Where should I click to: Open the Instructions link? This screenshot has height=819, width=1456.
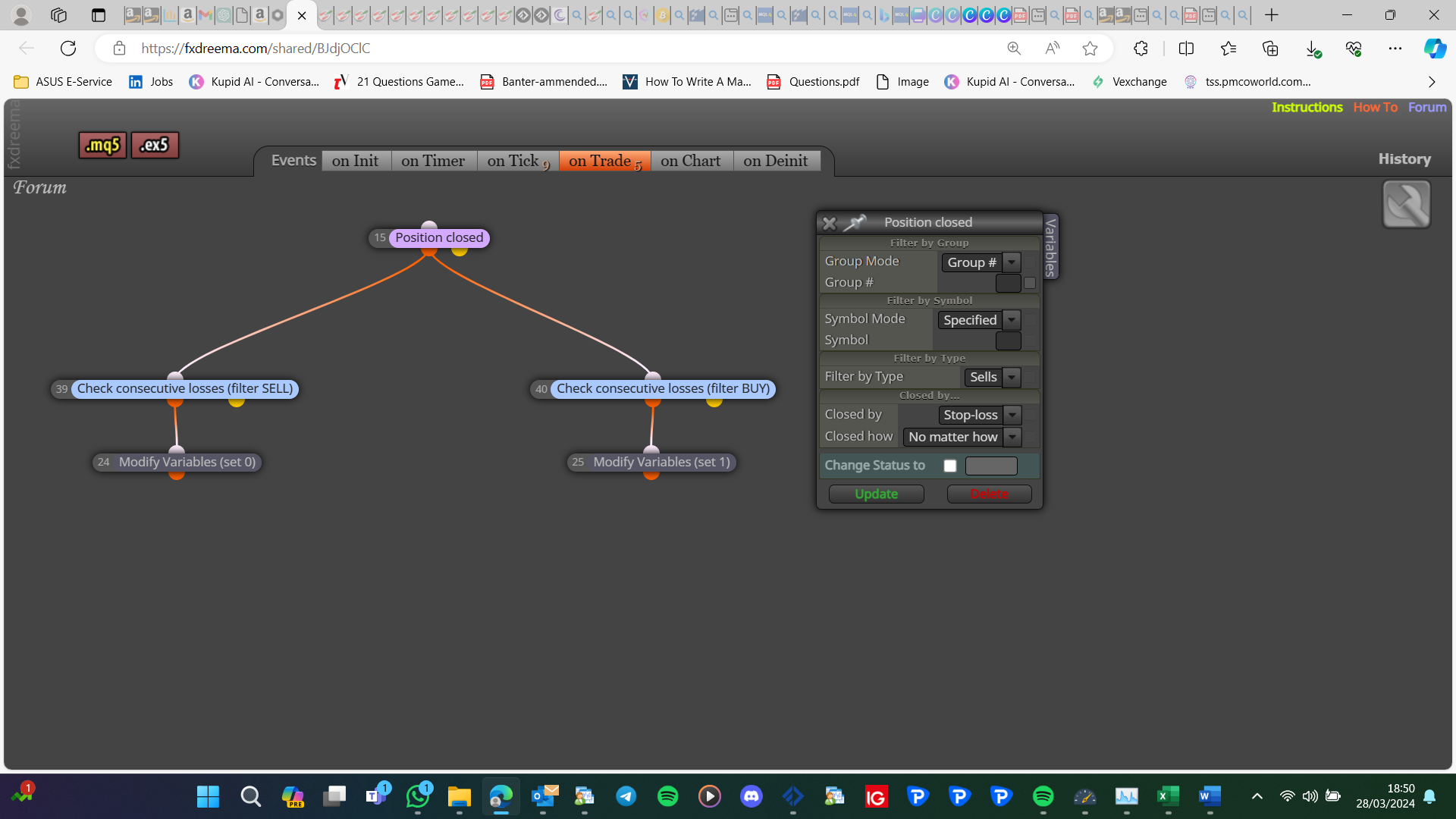(1307, 107)
